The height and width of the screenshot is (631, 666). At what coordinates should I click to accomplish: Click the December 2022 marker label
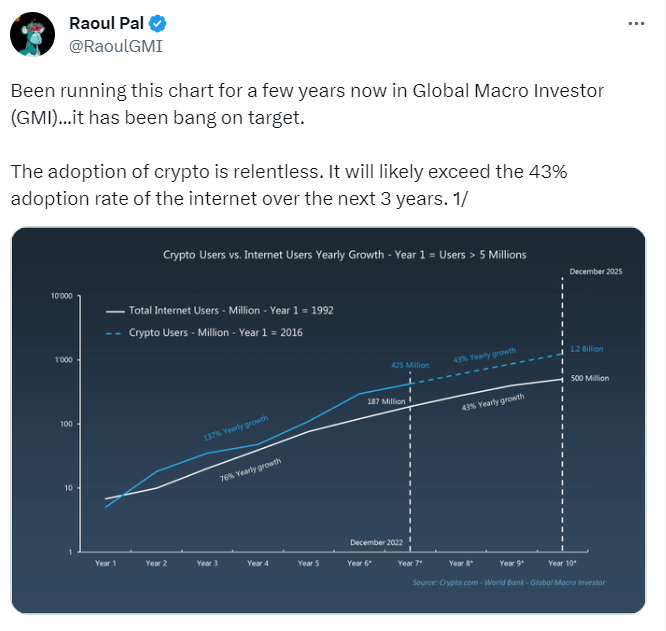(375, 542)
